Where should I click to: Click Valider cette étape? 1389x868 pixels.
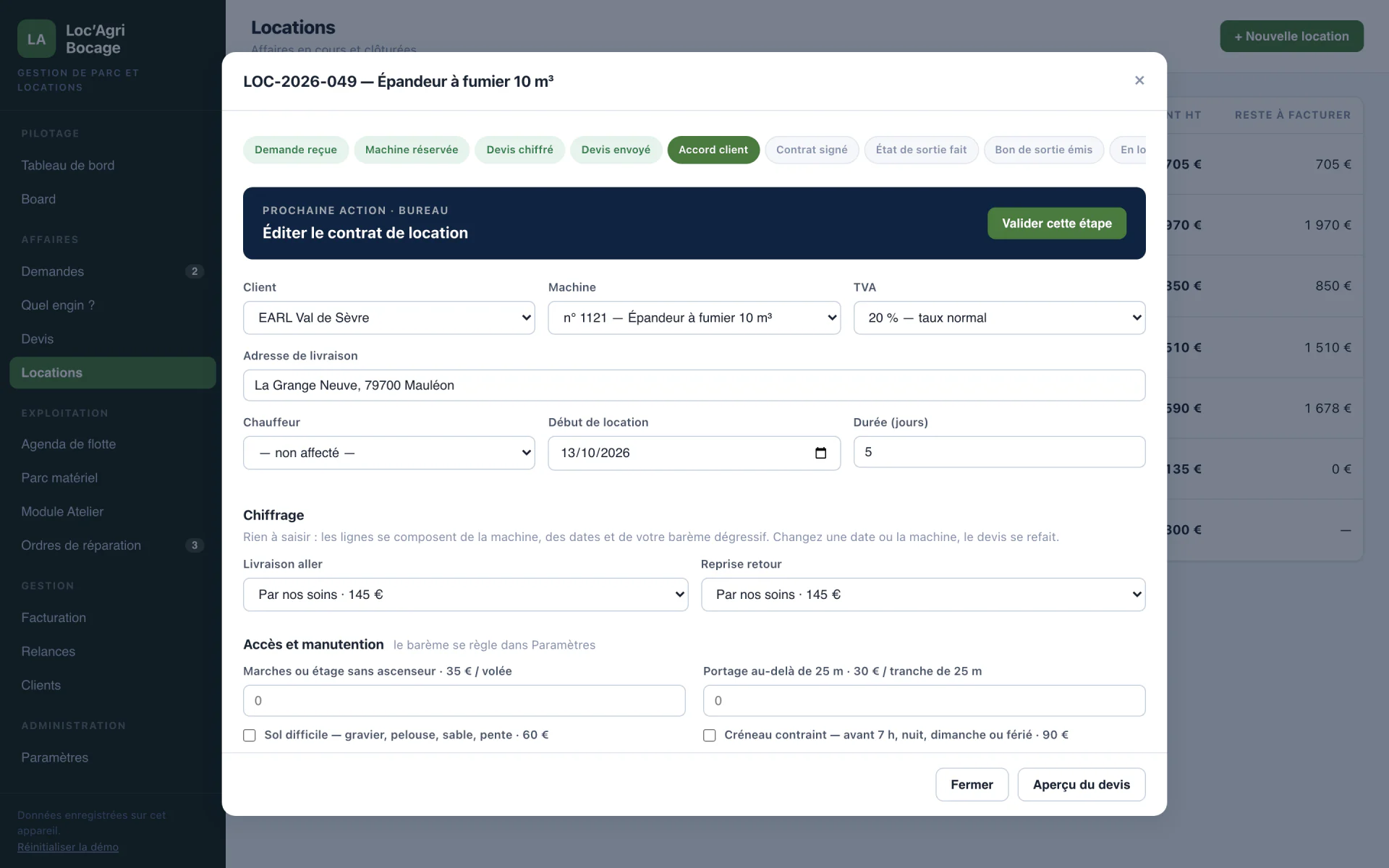pyautogui.click(x=1057, y=224)
